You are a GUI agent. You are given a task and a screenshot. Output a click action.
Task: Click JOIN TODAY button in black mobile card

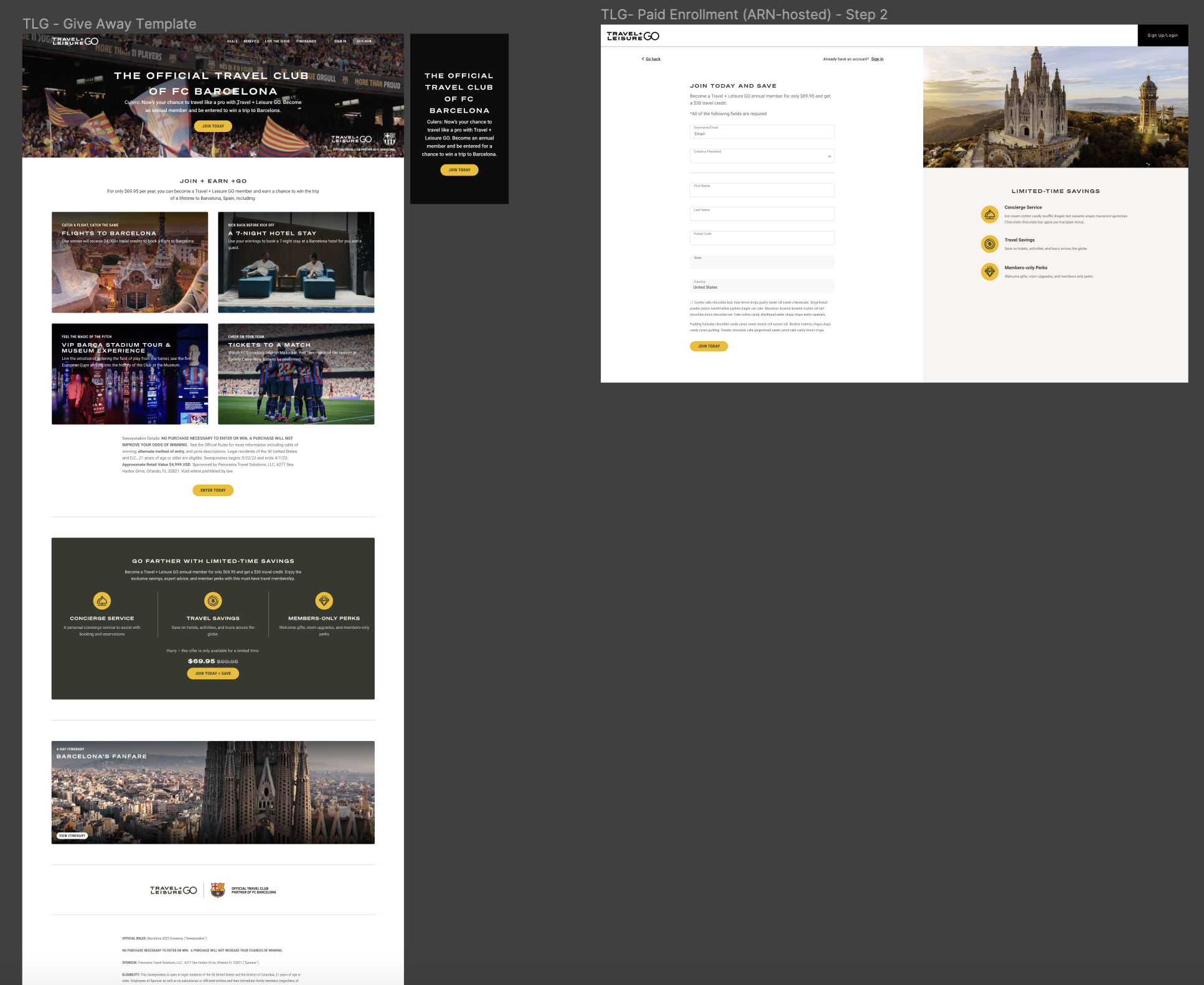pos(459,170)
